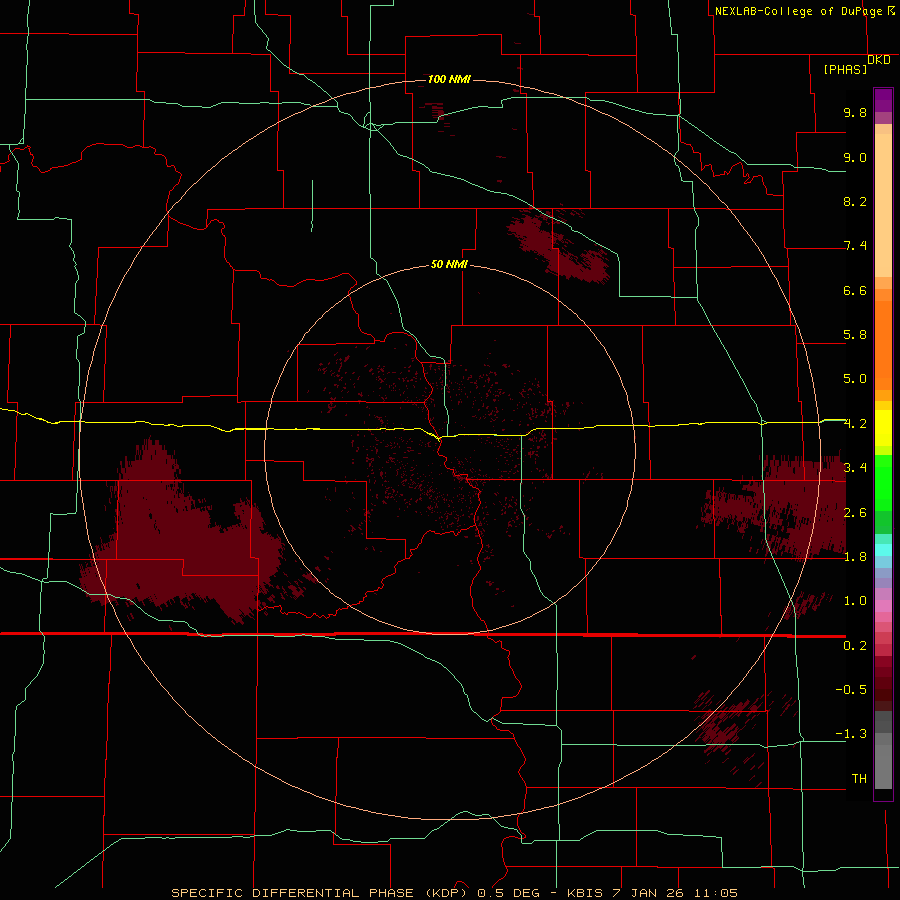Click the 8.2 scale value
This screenshot has height=900, width=900.
pos(855,201)
